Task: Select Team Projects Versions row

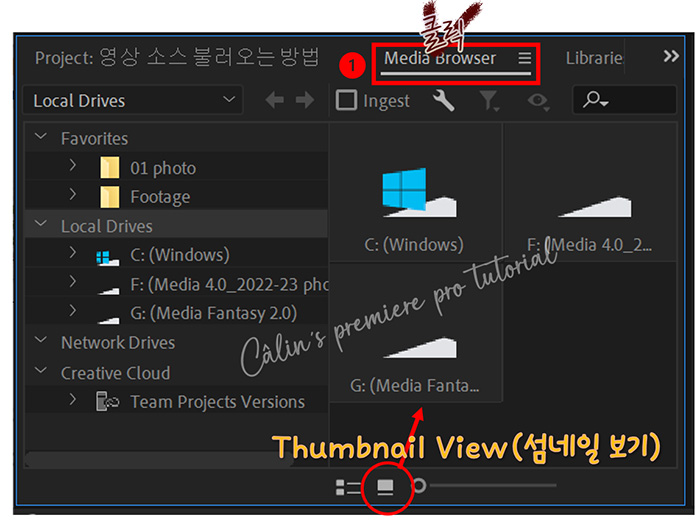Action: coord(177,400)
